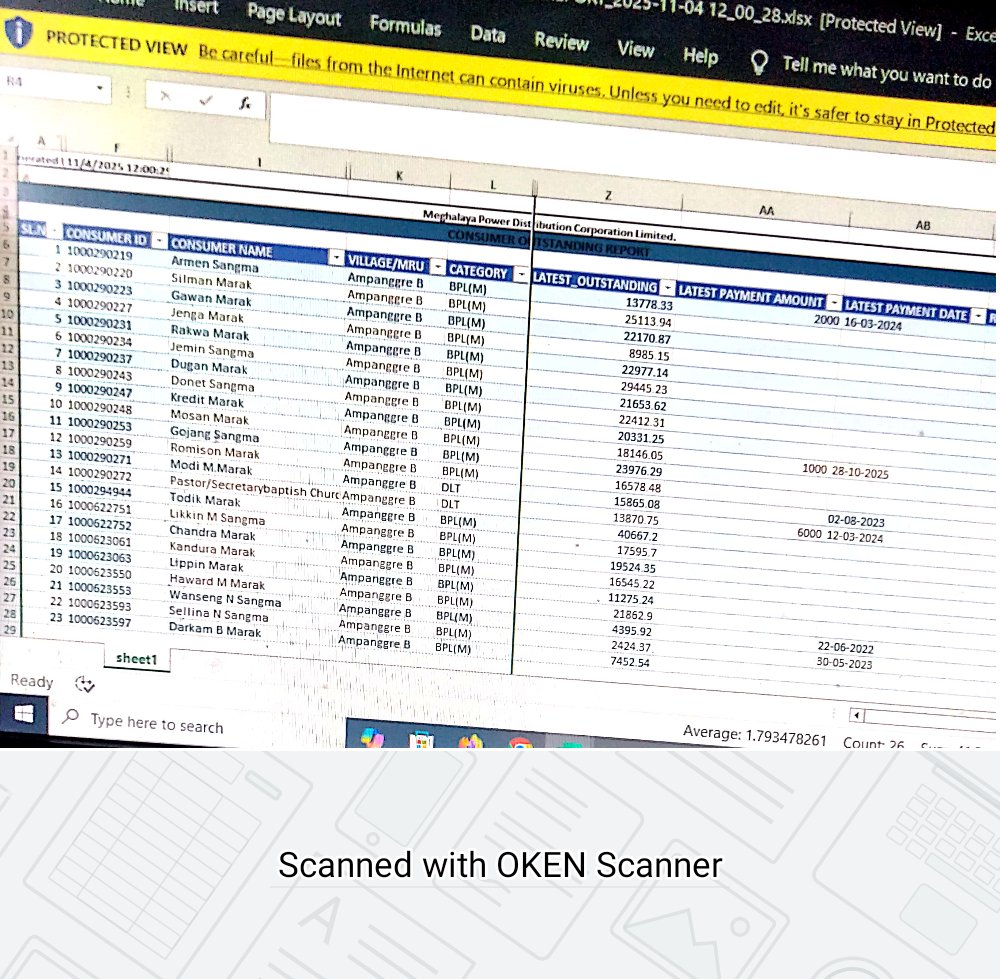Click the payment date 28-10-2025
The image size is (1000, 979).
[860, 473]
